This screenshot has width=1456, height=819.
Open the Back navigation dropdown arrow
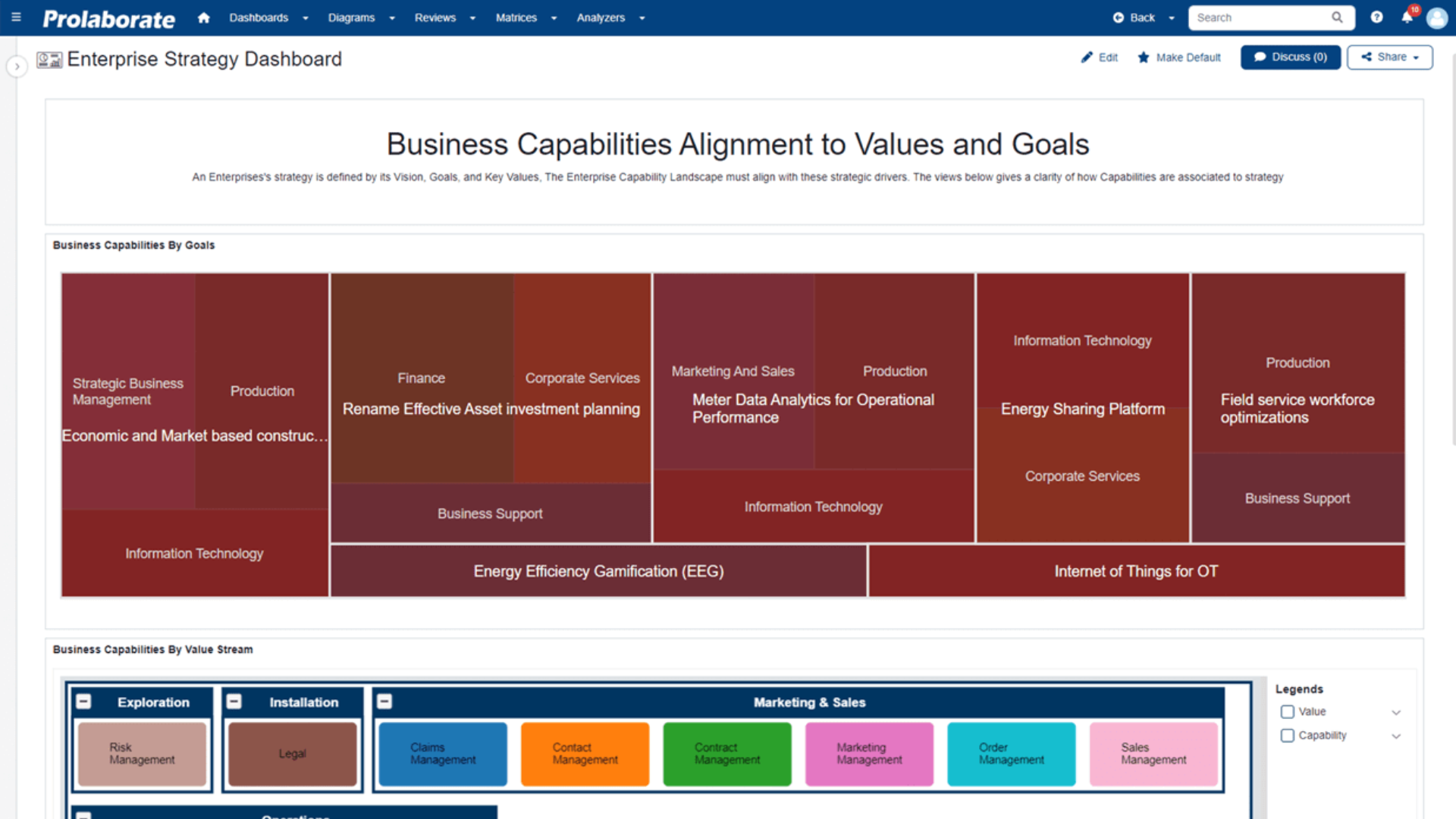[1172, 17]
